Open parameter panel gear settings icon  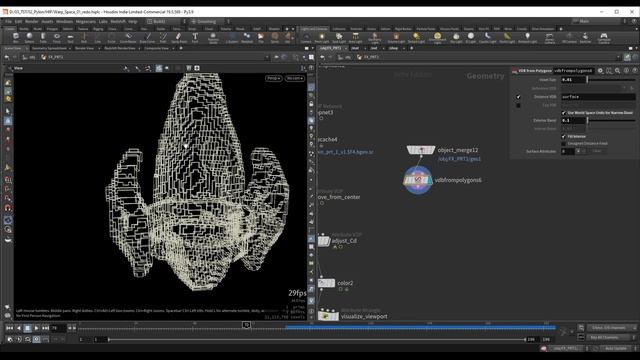(600, 71)
